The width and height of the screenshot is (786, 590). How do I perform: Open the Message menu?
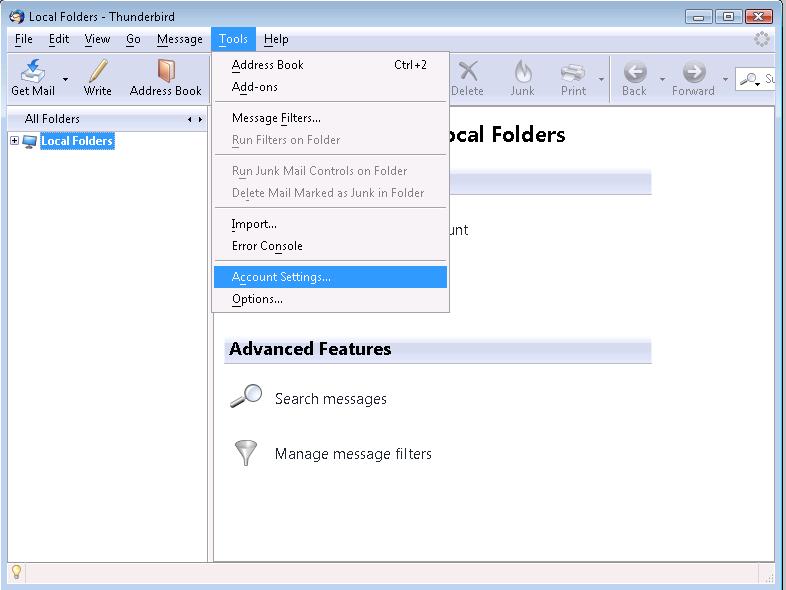coord(179,39)
